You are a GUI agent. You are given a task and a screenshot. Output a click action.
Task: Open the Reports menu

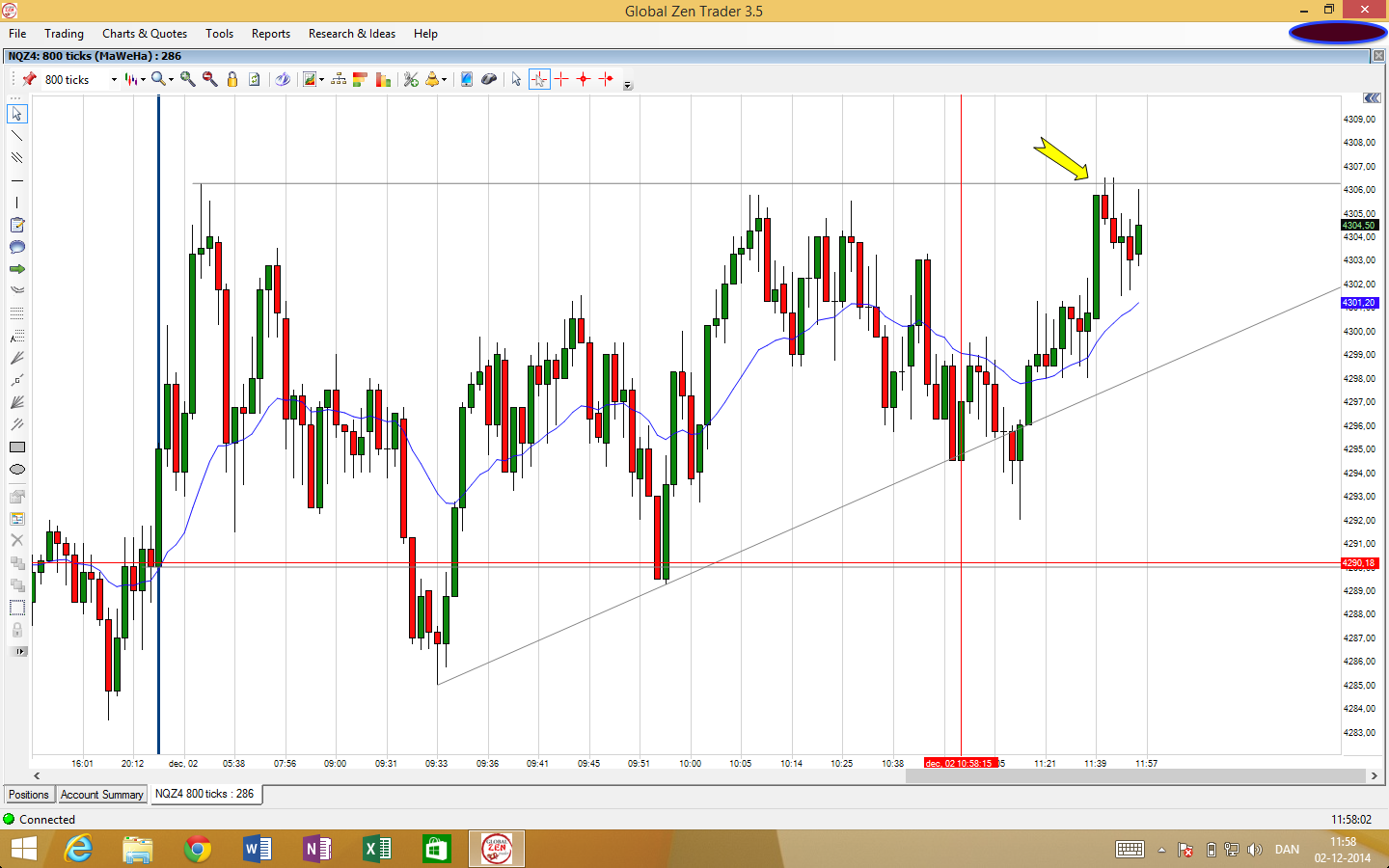pos(271,34)
